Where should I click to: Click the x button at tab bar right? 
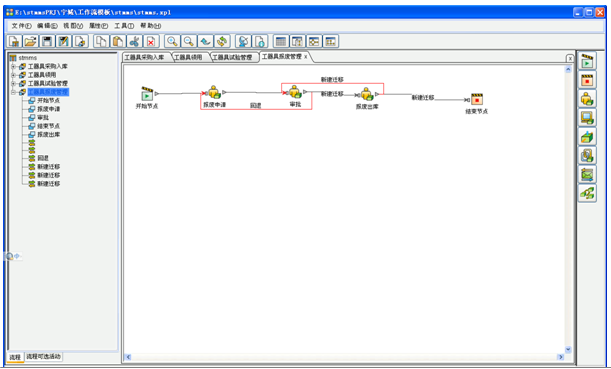coord(570,58)
